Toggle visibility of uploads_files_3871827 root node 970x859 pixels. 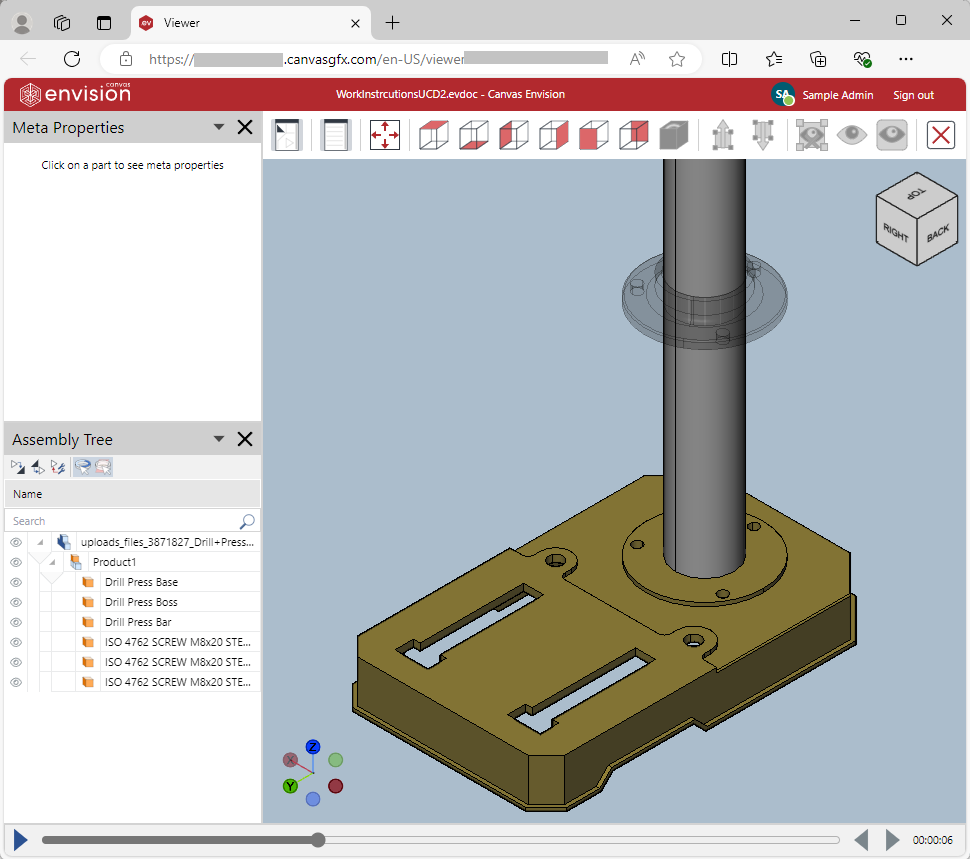point(16,542)
